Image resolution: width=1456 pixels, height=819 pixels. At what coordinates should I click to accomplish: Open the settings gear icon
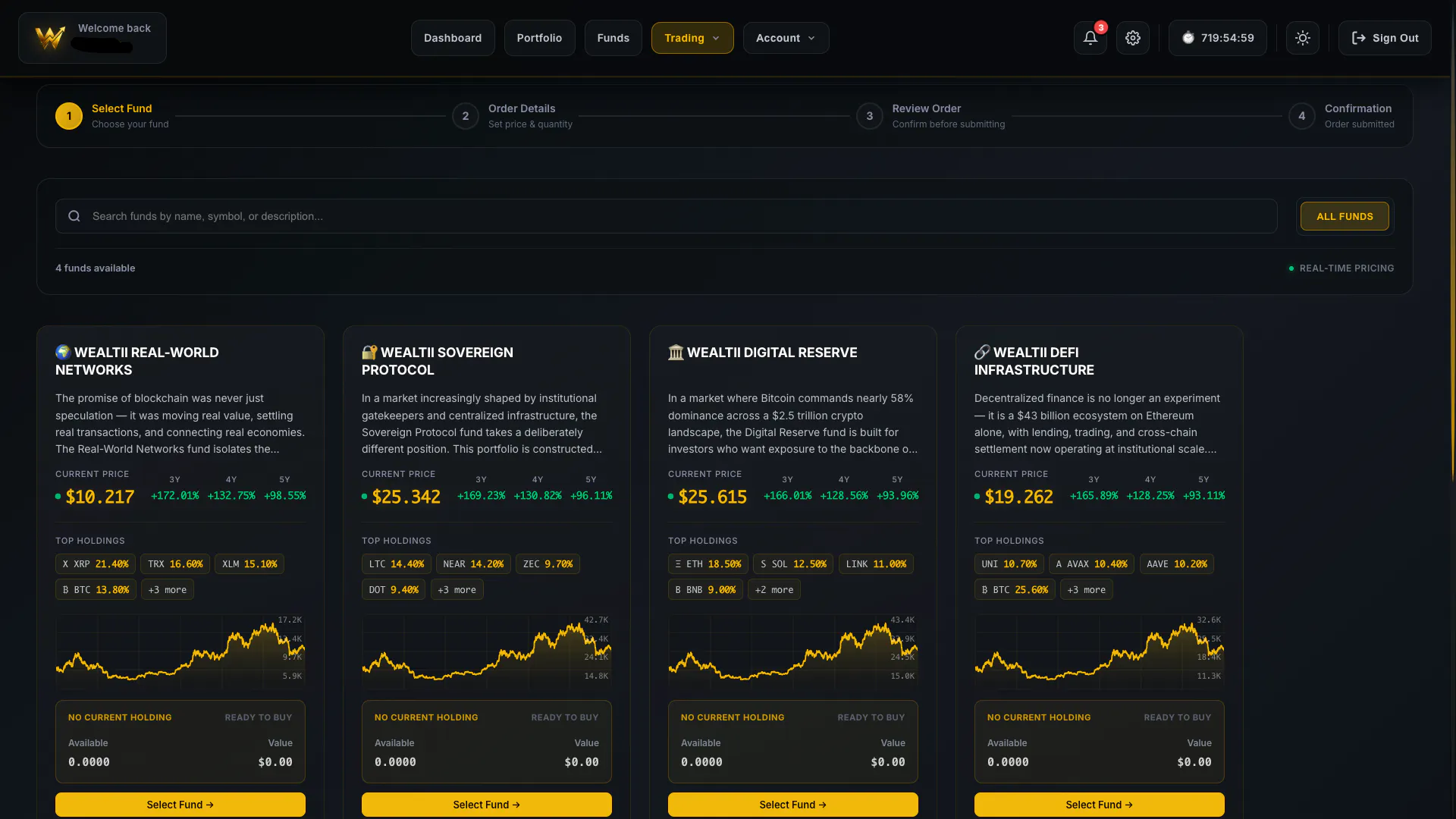1132,38
